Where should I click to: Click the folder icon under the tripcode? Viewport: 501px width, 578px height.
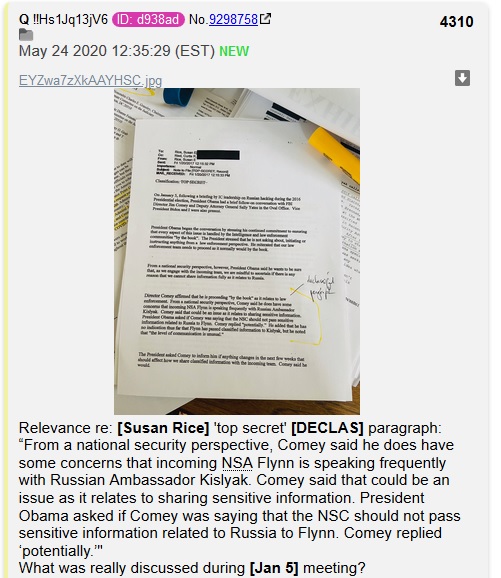26,35
